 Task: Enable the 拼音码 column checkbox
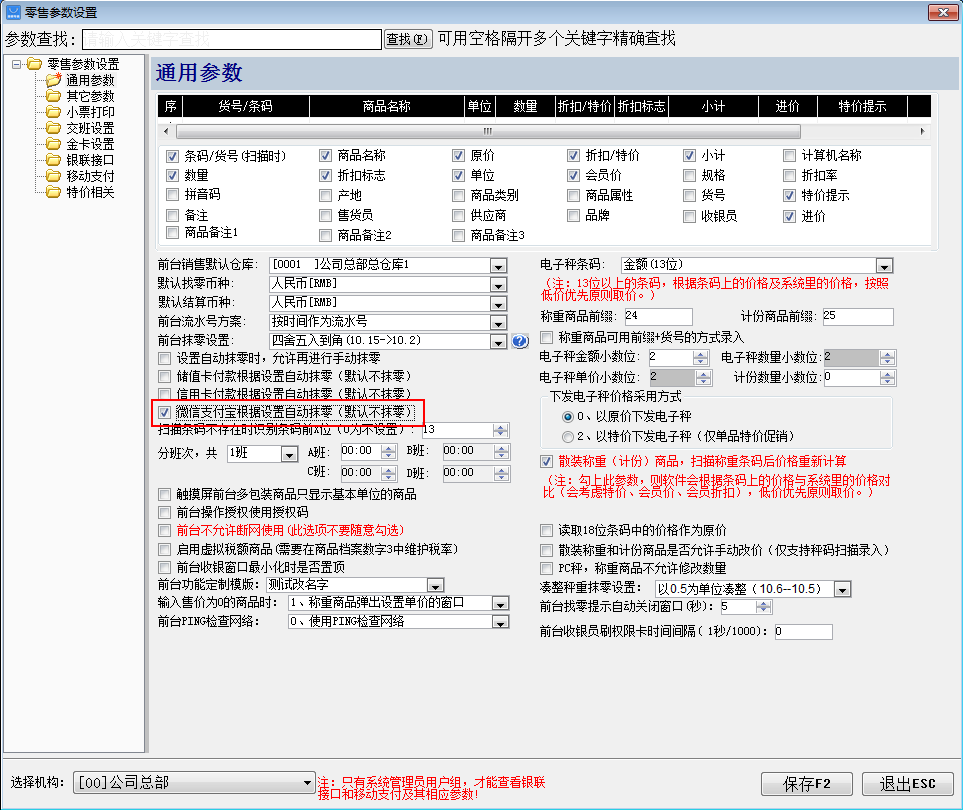[174, 195]
